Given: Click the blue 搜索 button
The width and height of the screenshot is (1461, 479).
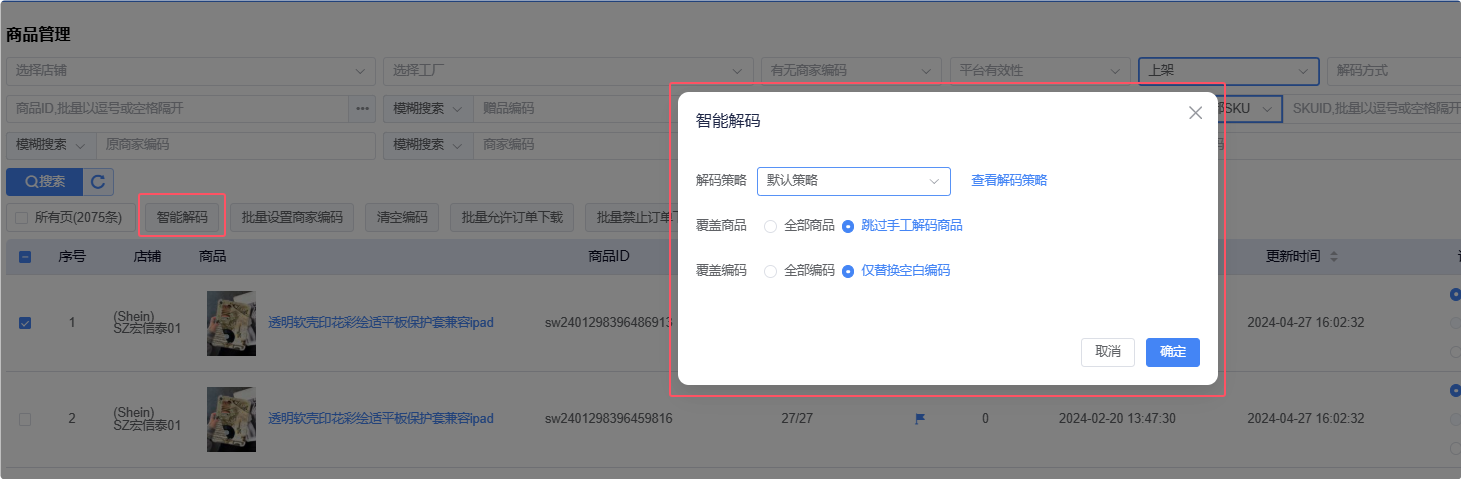Looking at the screenshot, I should point(44,182).
